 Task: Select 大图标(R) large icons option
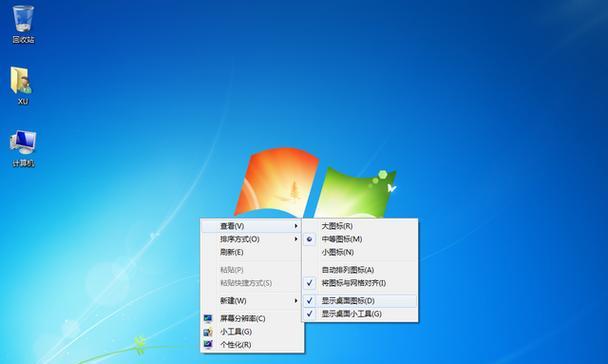(360, 226)
